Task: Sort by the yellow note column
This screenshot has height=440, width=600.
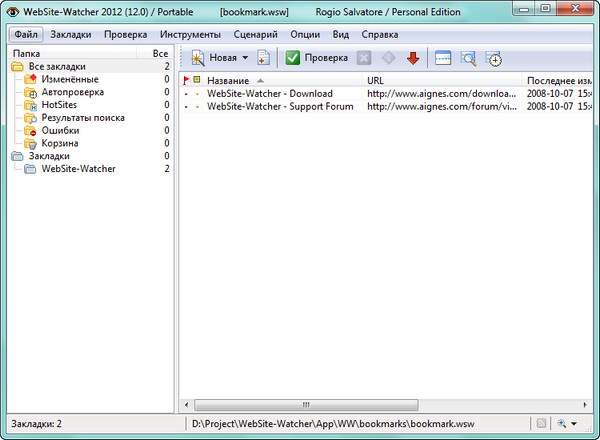Action: pos(197,80)
